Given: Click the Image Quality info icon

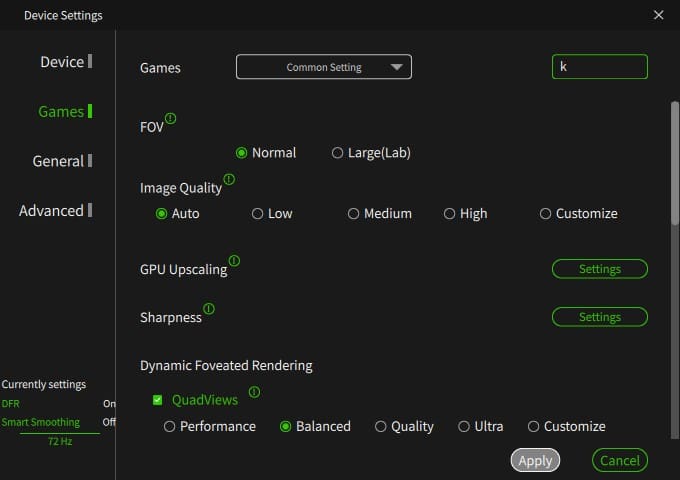Looking at the screenshot, I should pyautogui.click(x=229, y=180).
